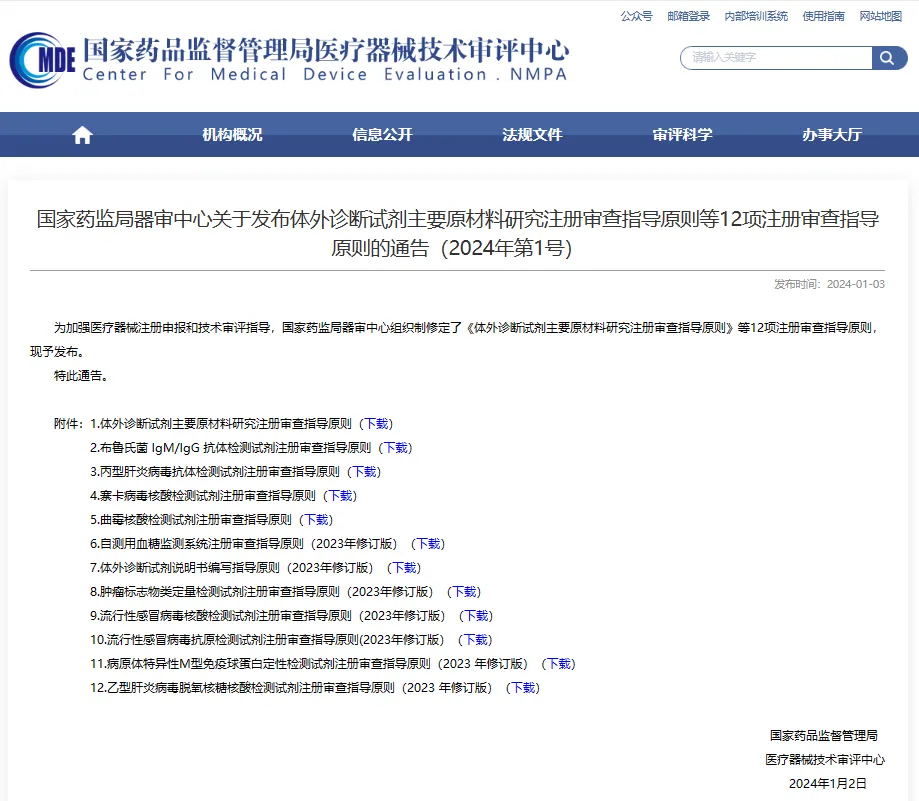Screen dimensions: 919x801
Task: Download attachment 3 丙型肝炎病毒抗体检测试剂
Action: pos(364,472)
